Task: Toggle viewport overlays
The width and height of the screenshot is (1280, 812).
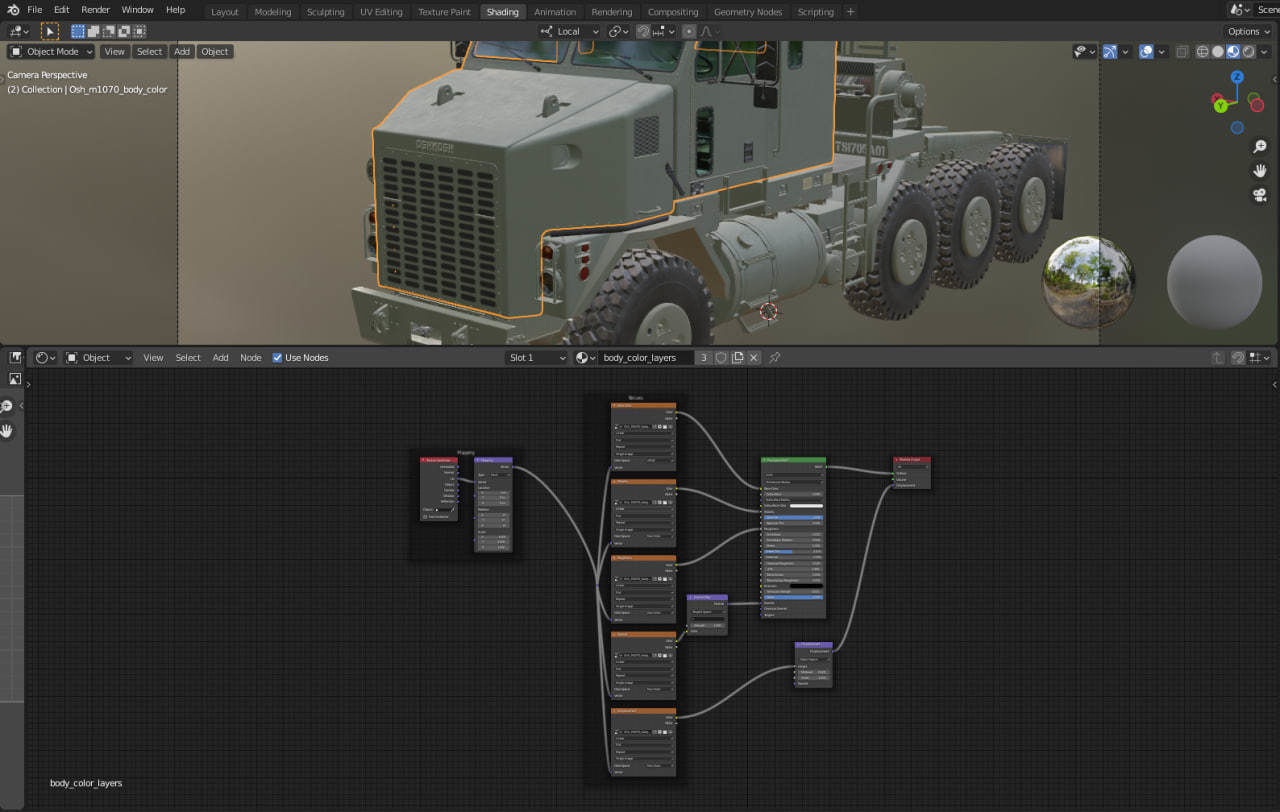Action: click(x=1147, y=51)
